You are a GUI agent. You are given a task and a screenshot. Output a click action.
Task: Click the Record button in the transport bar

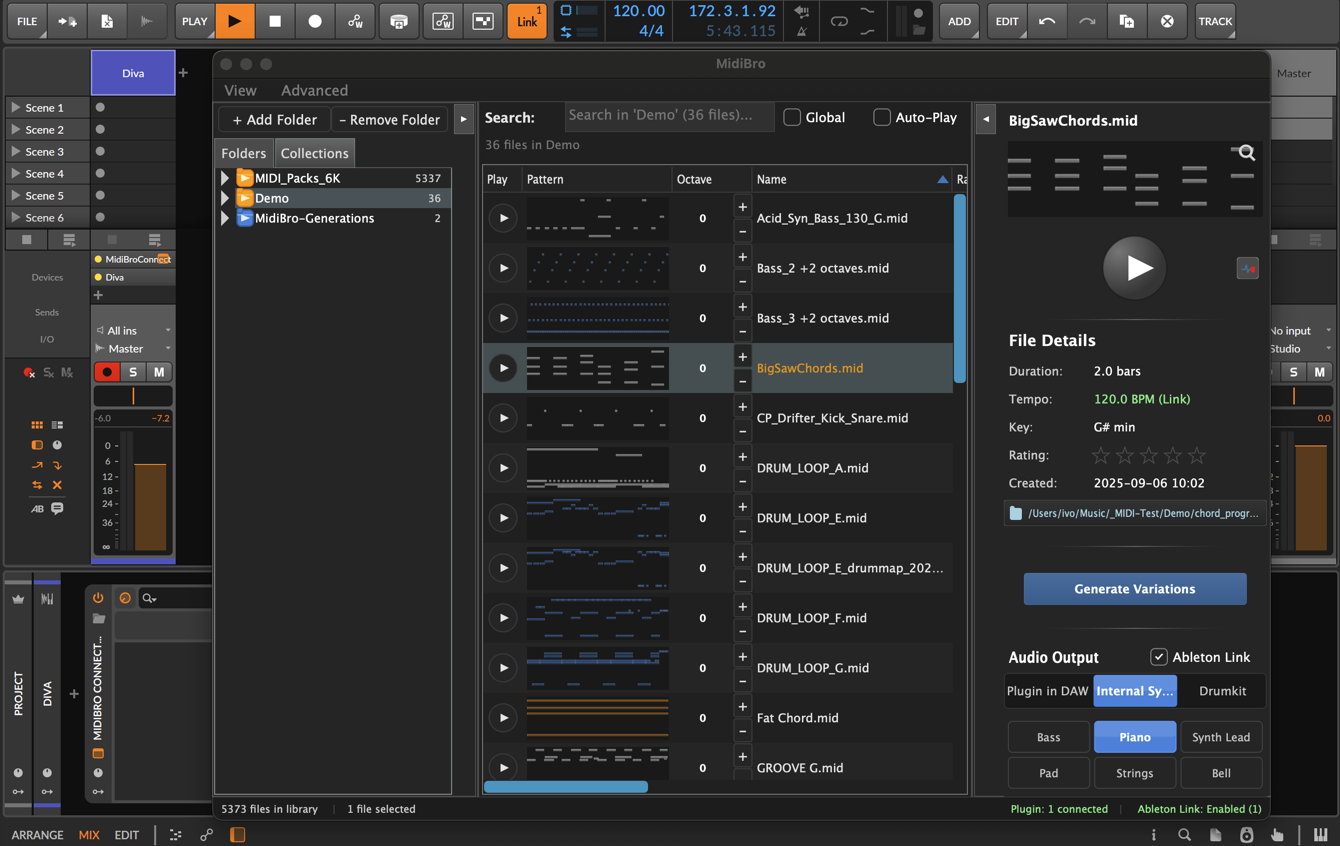click(x=315, y=21)
